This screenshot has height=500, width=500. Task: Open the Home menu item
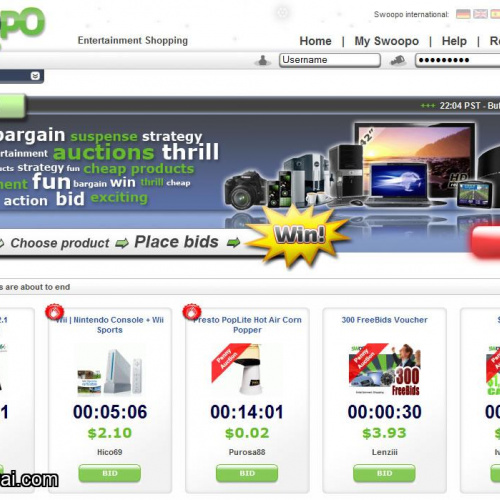315,41
